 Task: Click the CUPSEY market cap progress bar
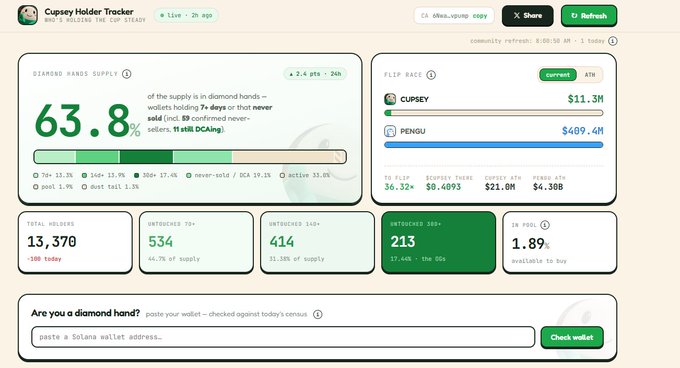494,113
